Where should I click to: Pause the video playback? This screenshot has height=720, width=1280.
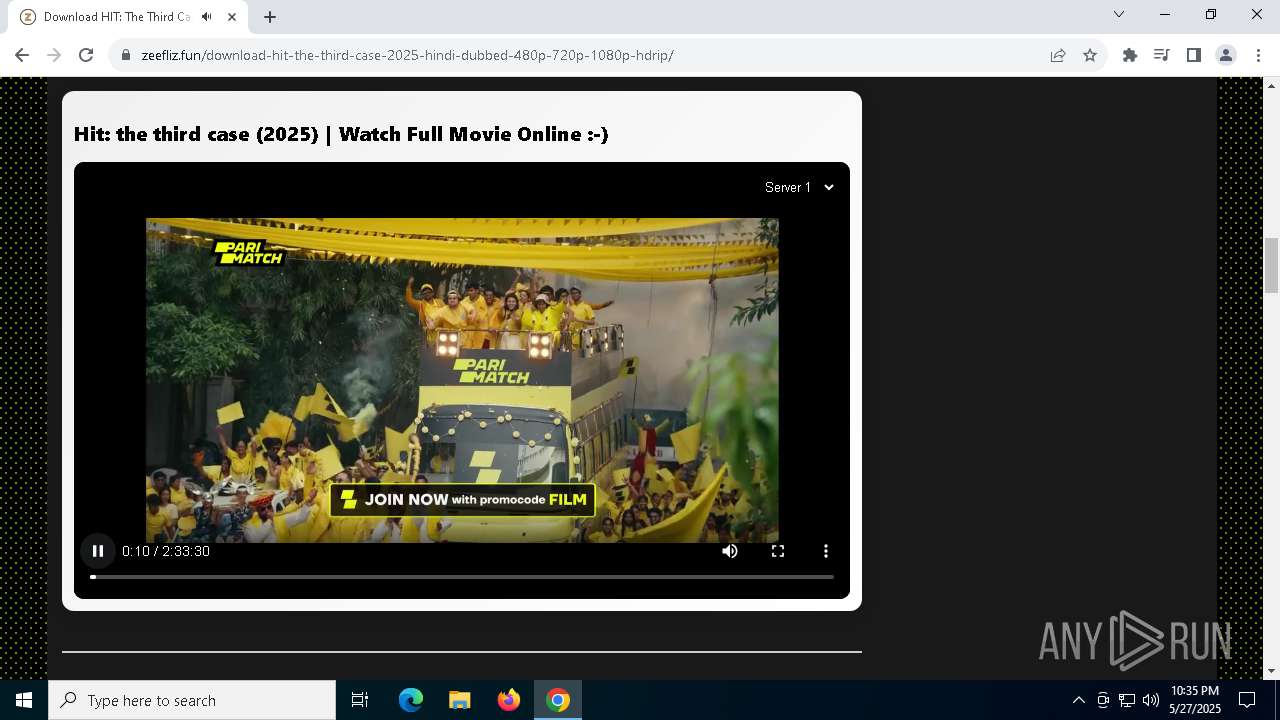[x=98, y=551]
